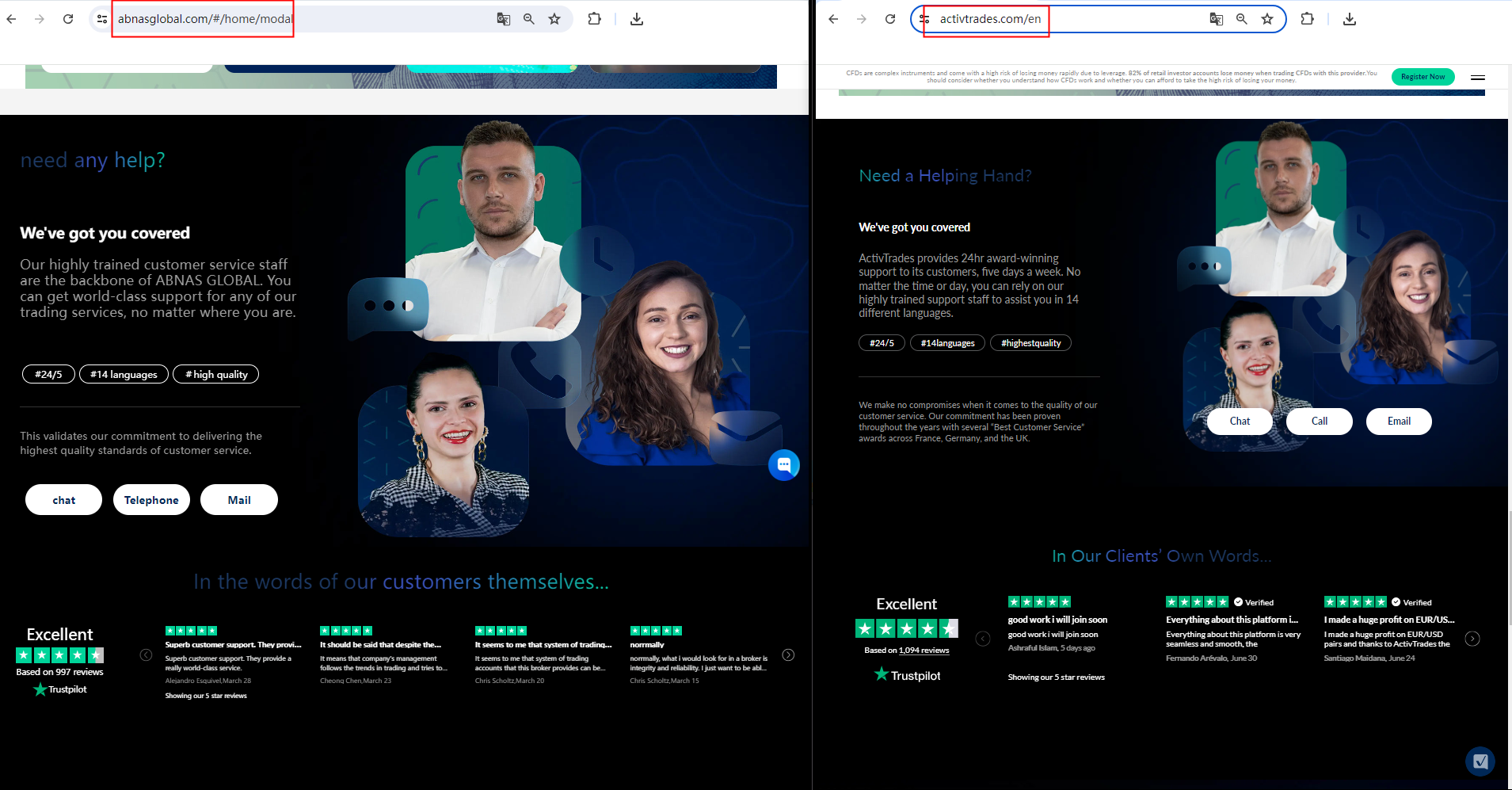The height and width of the screenshot is (790, 1512).
Task: Show next reviews in left Trustpilot carousel
Action: (x=788, y=655)
